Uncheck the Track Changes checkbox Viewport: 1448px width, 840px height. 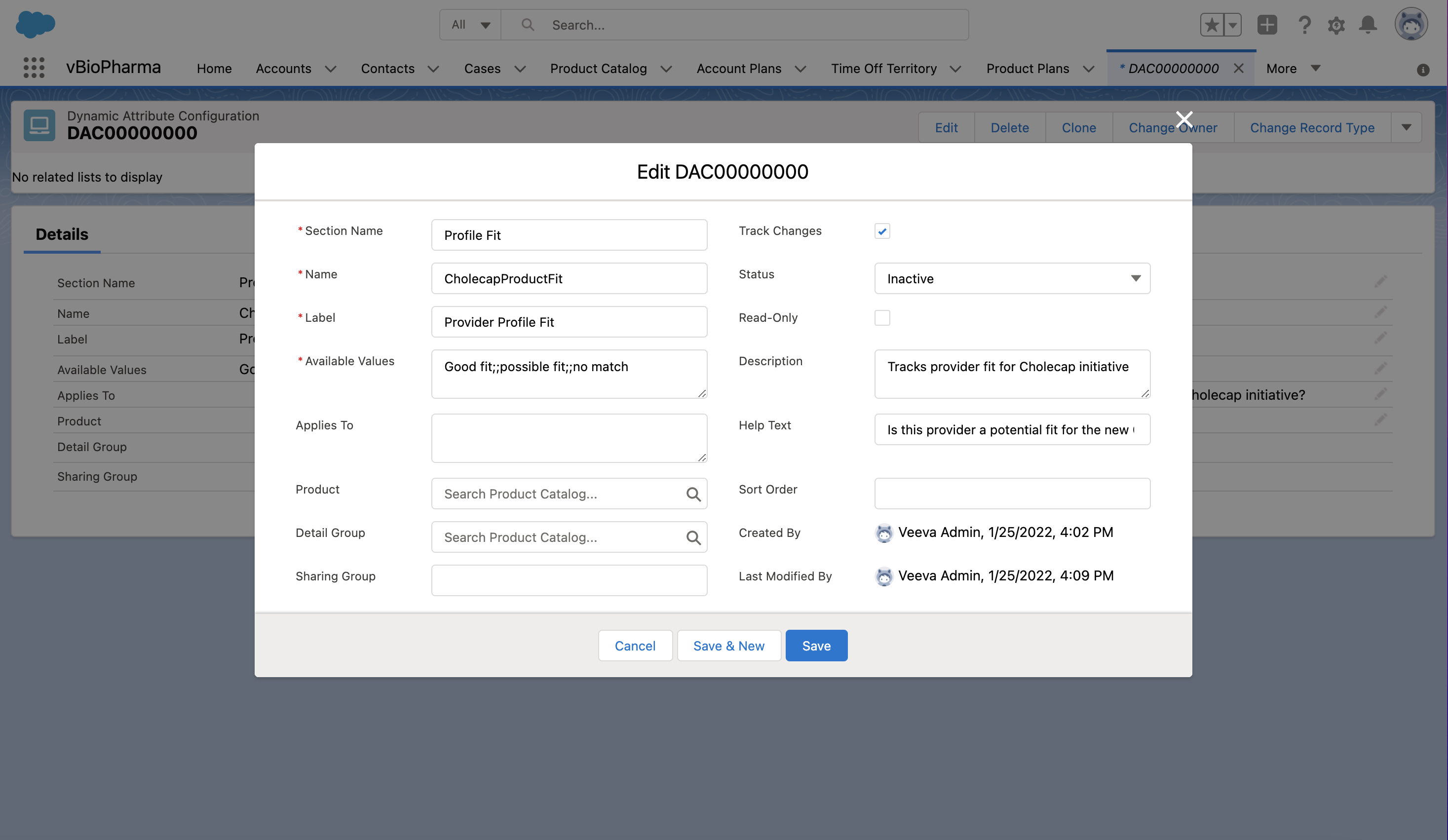click(x=882, y=231)
